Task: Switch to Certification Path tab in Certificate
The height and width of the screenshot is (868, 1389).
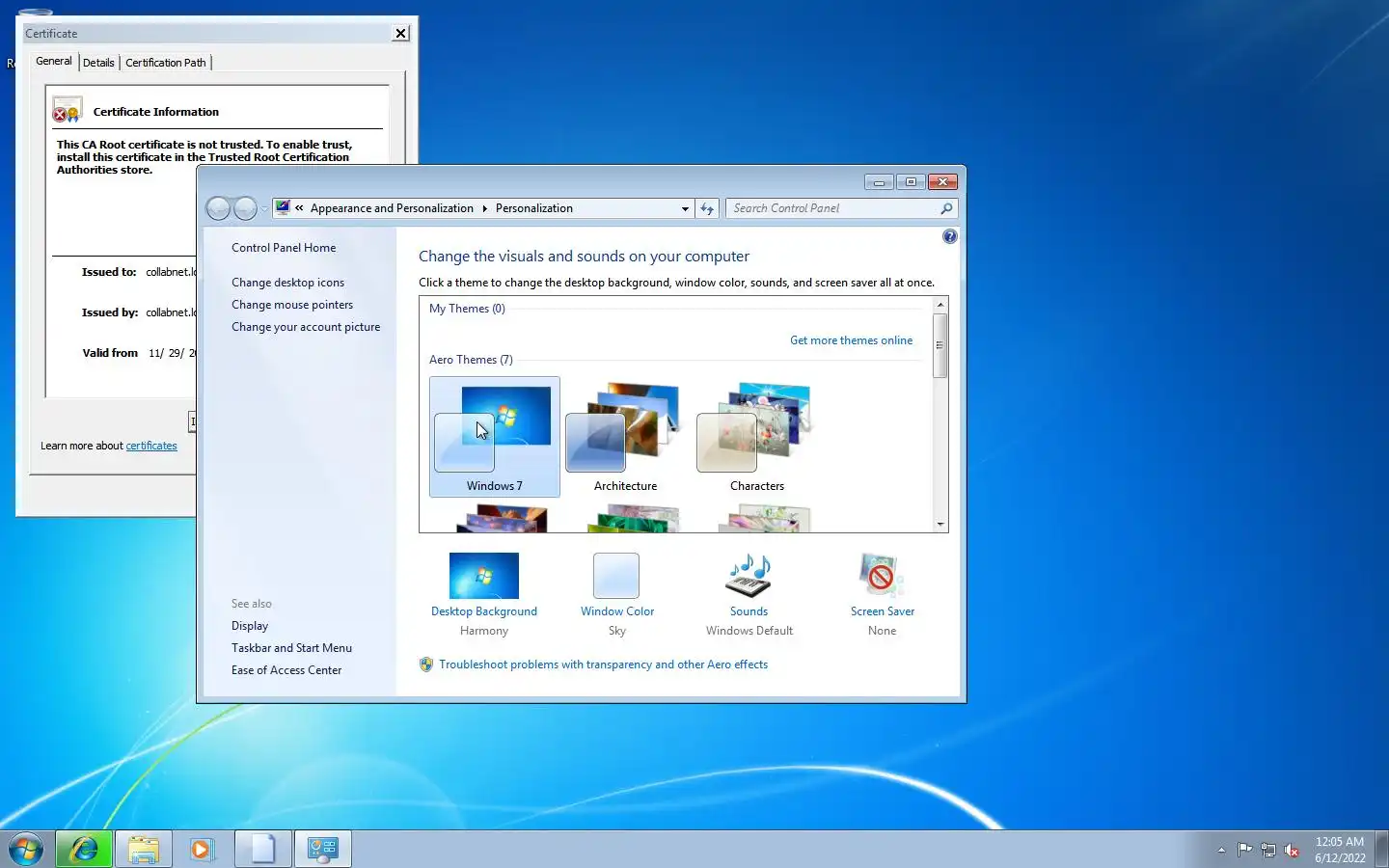Action: point(166,63)
